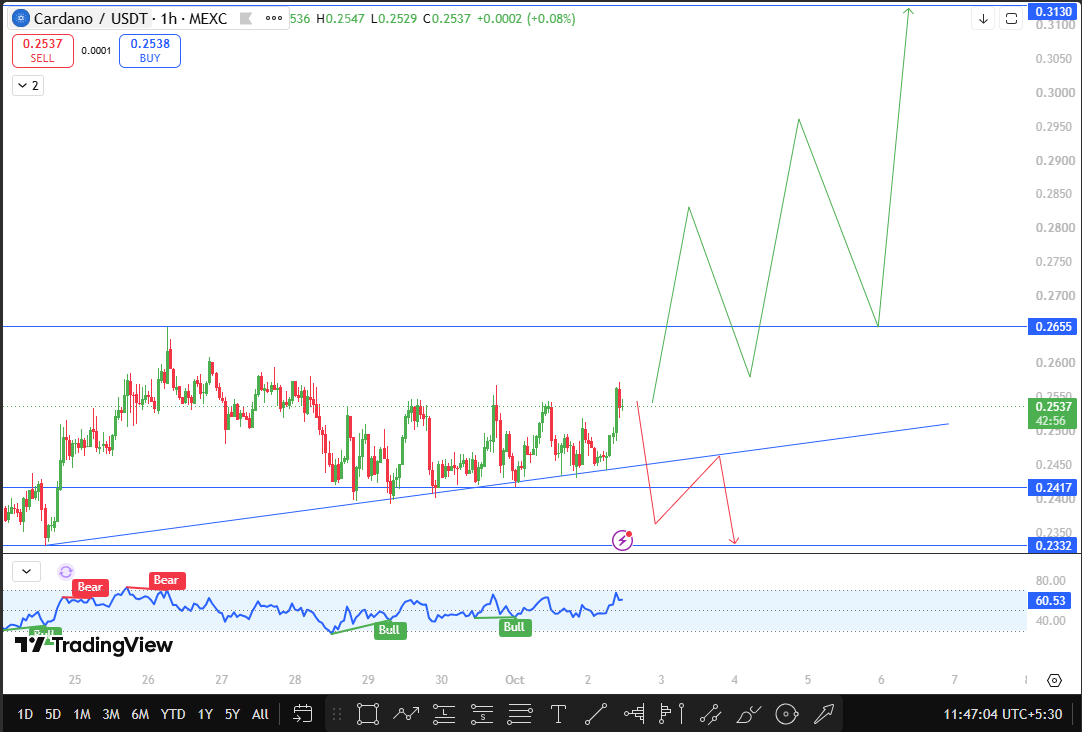1082x732 pixels.
Task: Select the Horizontal Ray lines tool
Action: click(x=520, y=714)
